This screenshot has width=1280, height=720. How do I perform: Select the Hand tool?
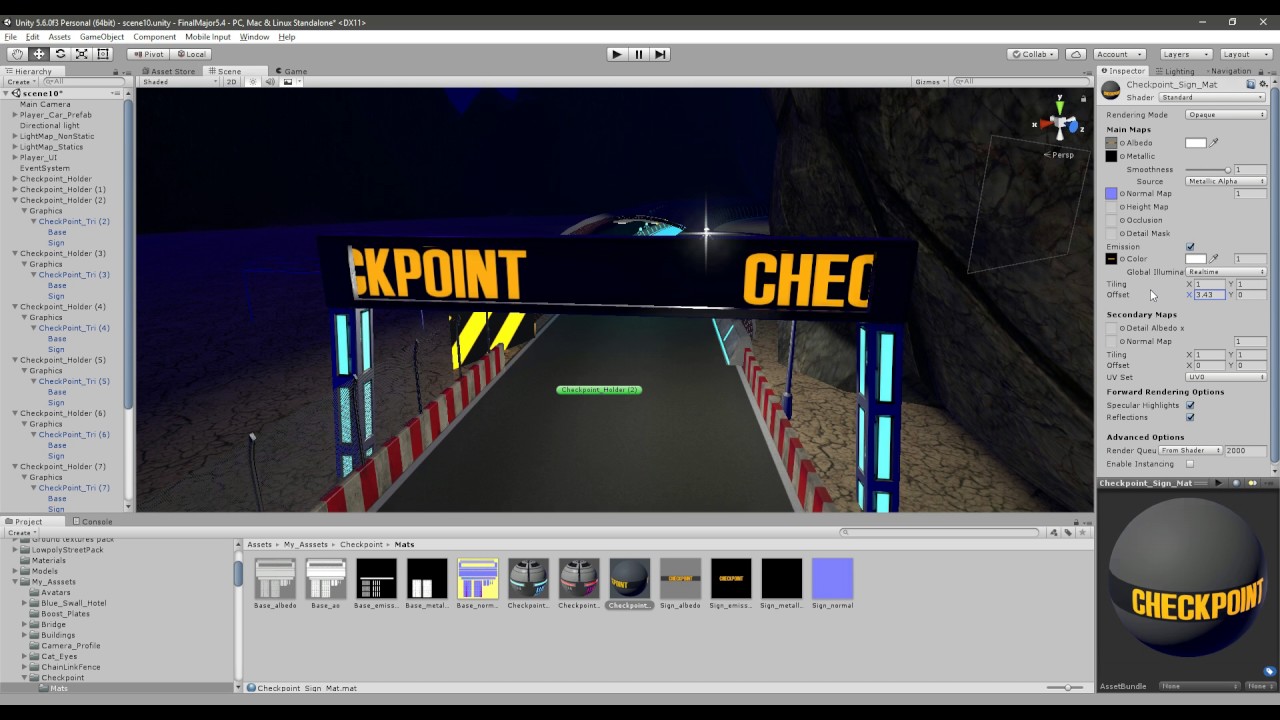(17, 54)
